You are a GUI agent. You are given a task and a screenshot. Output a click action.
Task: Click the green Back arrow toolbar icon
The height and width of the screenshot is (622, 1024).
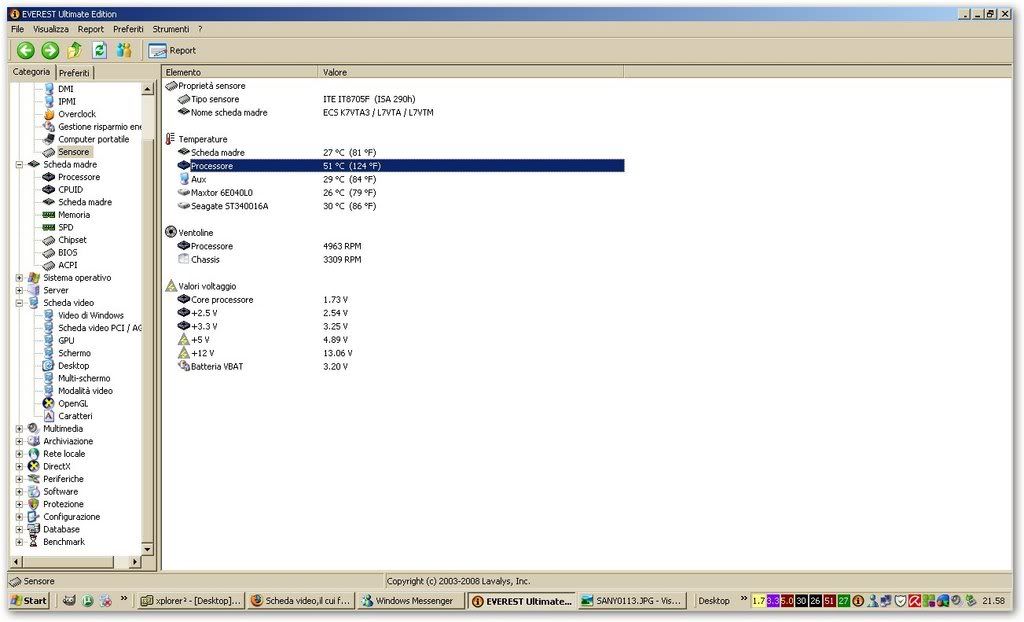pos(25,50)
